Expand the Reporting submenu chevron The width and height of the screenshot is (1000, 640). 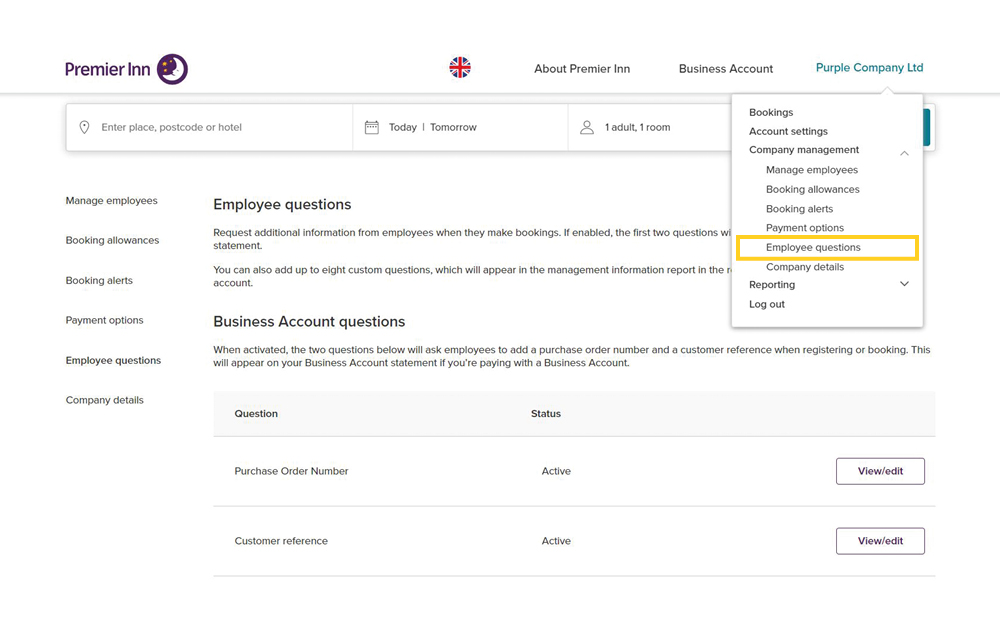(x=904, y=284)
